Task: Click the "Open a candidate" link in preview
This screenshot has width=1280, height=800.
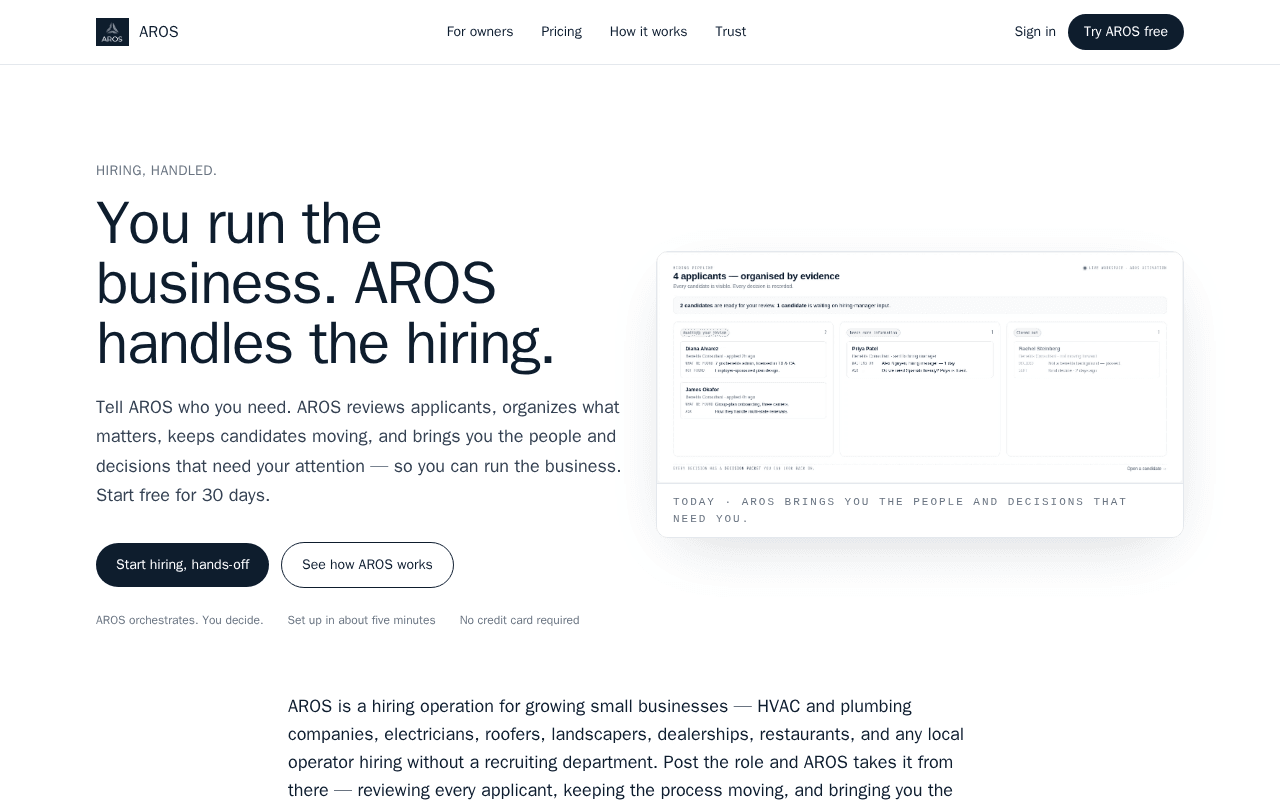Action: pyautogui.click(x=1146, y=468)
